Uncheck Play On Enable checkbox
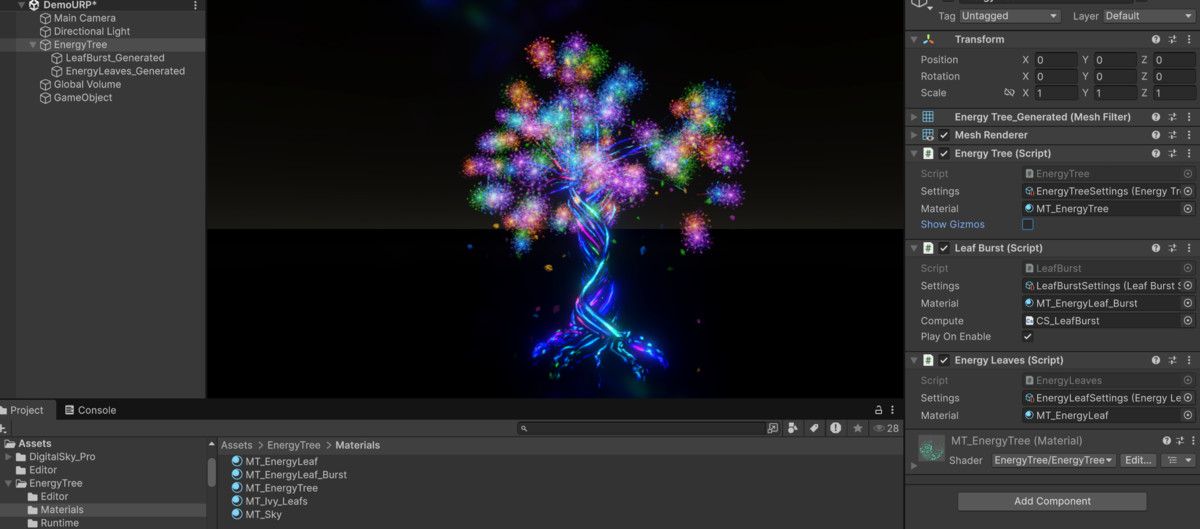The height and width of the screenshot is (529, 1200). click(x=1028, y=337)
